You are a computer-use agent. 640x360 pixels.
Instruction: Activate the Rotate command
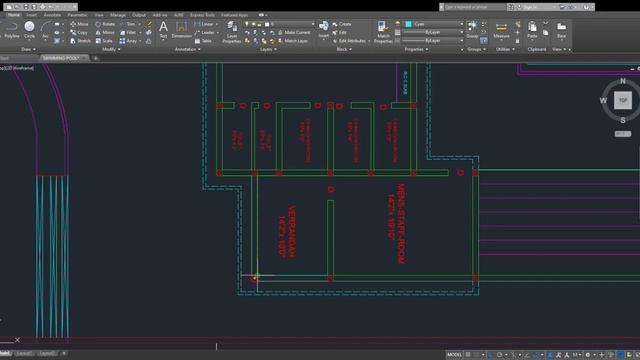pos(105,24)
